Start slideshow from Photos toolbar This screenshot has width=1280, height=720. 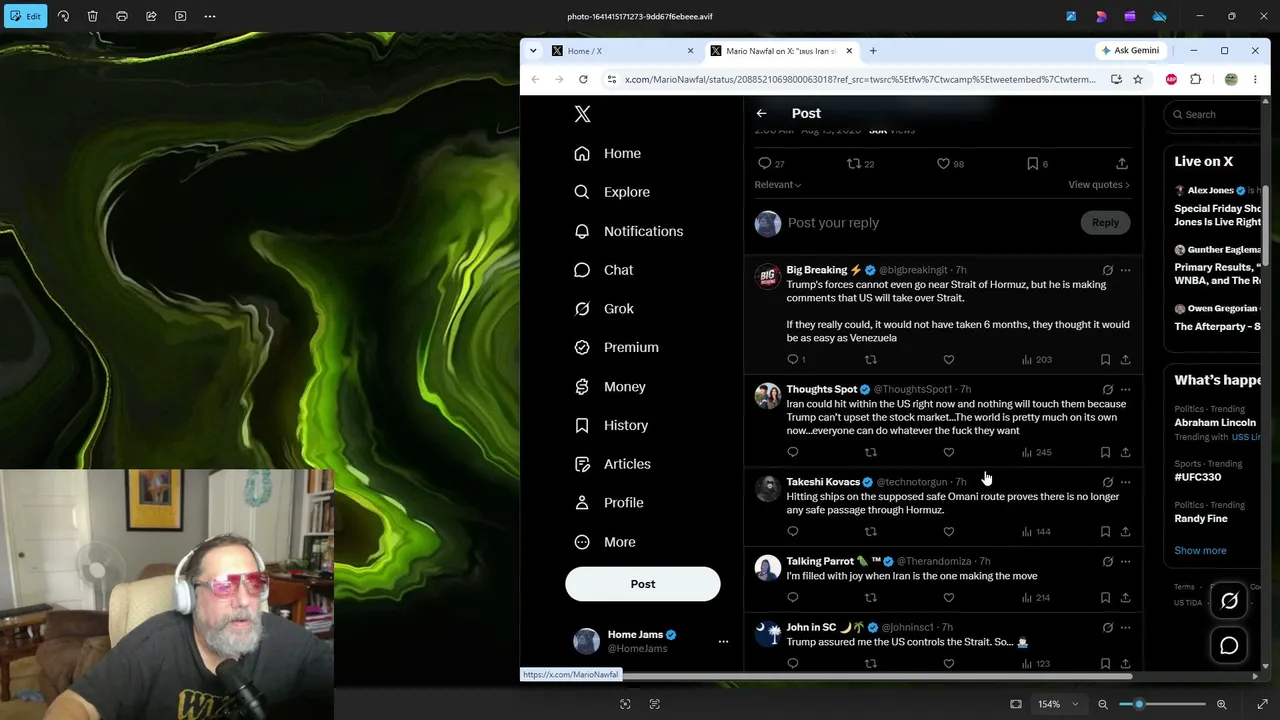click(180, 16)
